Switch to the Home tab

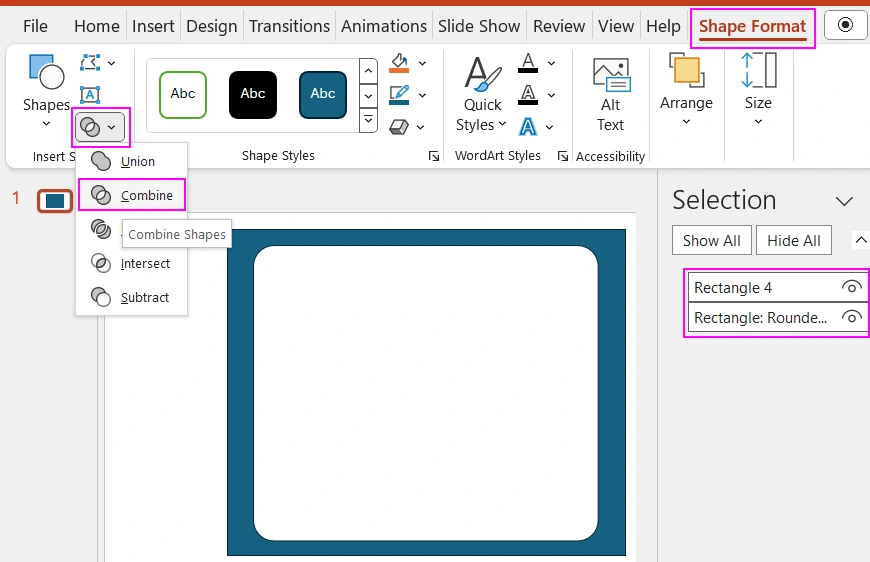point(97,26)
